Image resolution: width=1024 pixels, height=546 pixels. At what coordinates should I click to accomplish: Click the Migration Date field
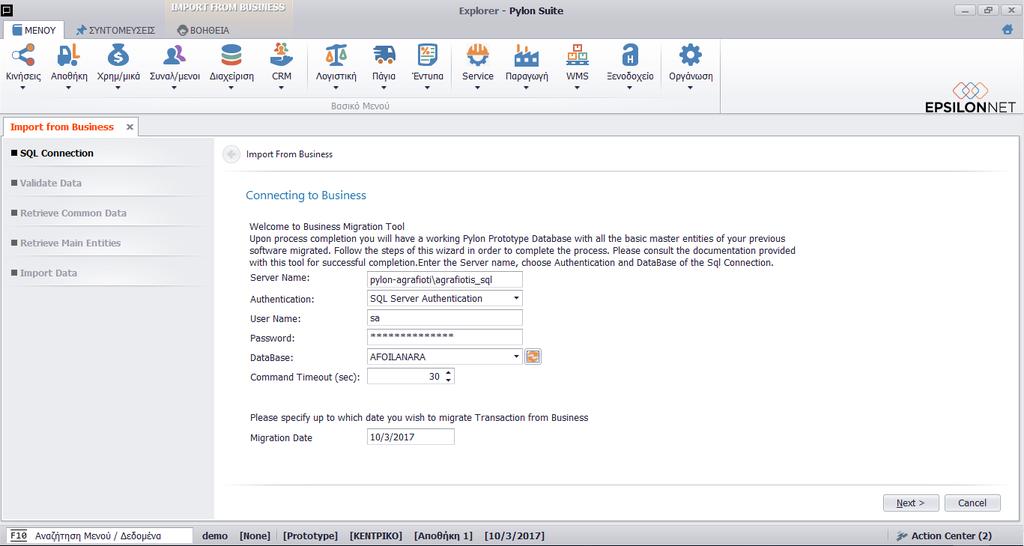[411, 436]
